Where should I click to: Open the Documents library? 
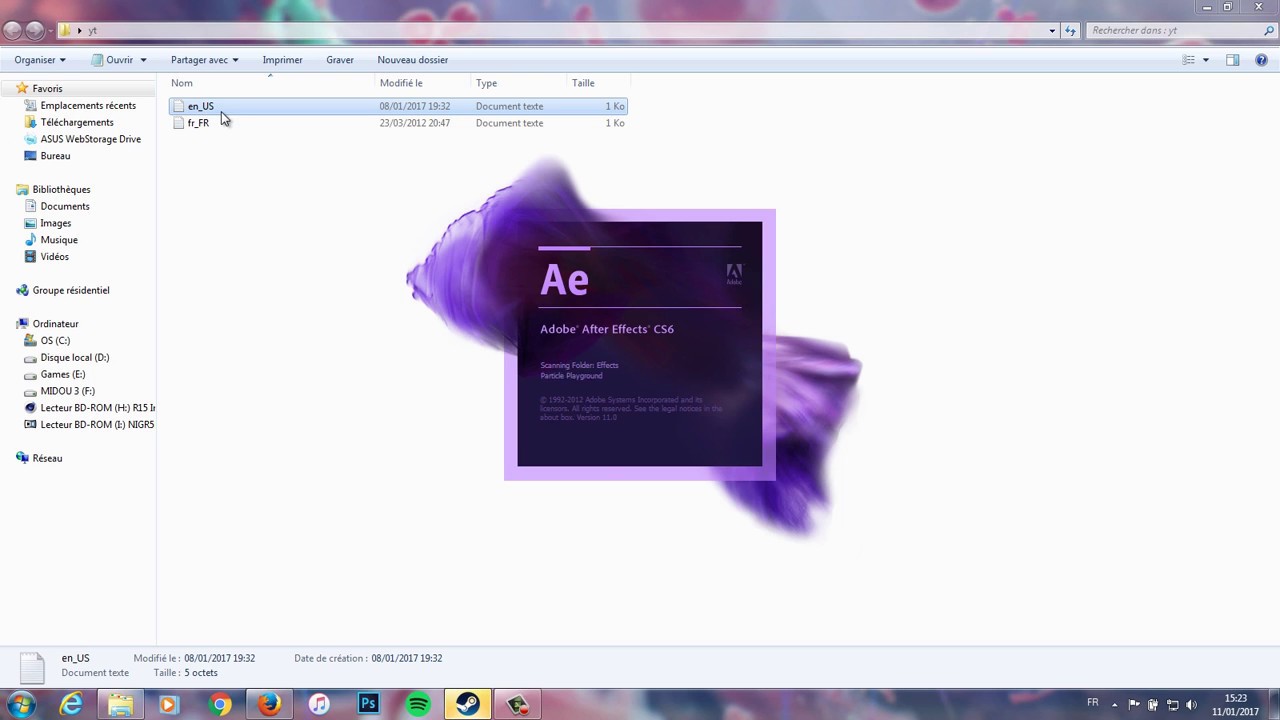(x=65, y=207)
